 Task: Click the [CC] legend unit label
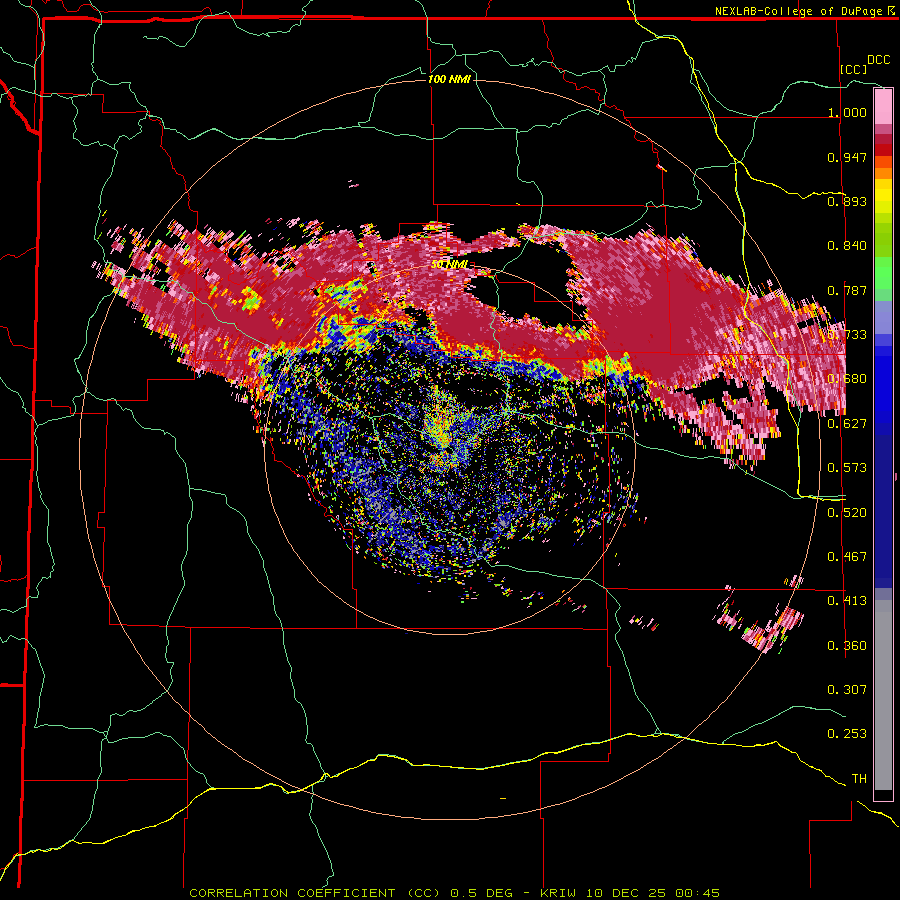[854, 69]
